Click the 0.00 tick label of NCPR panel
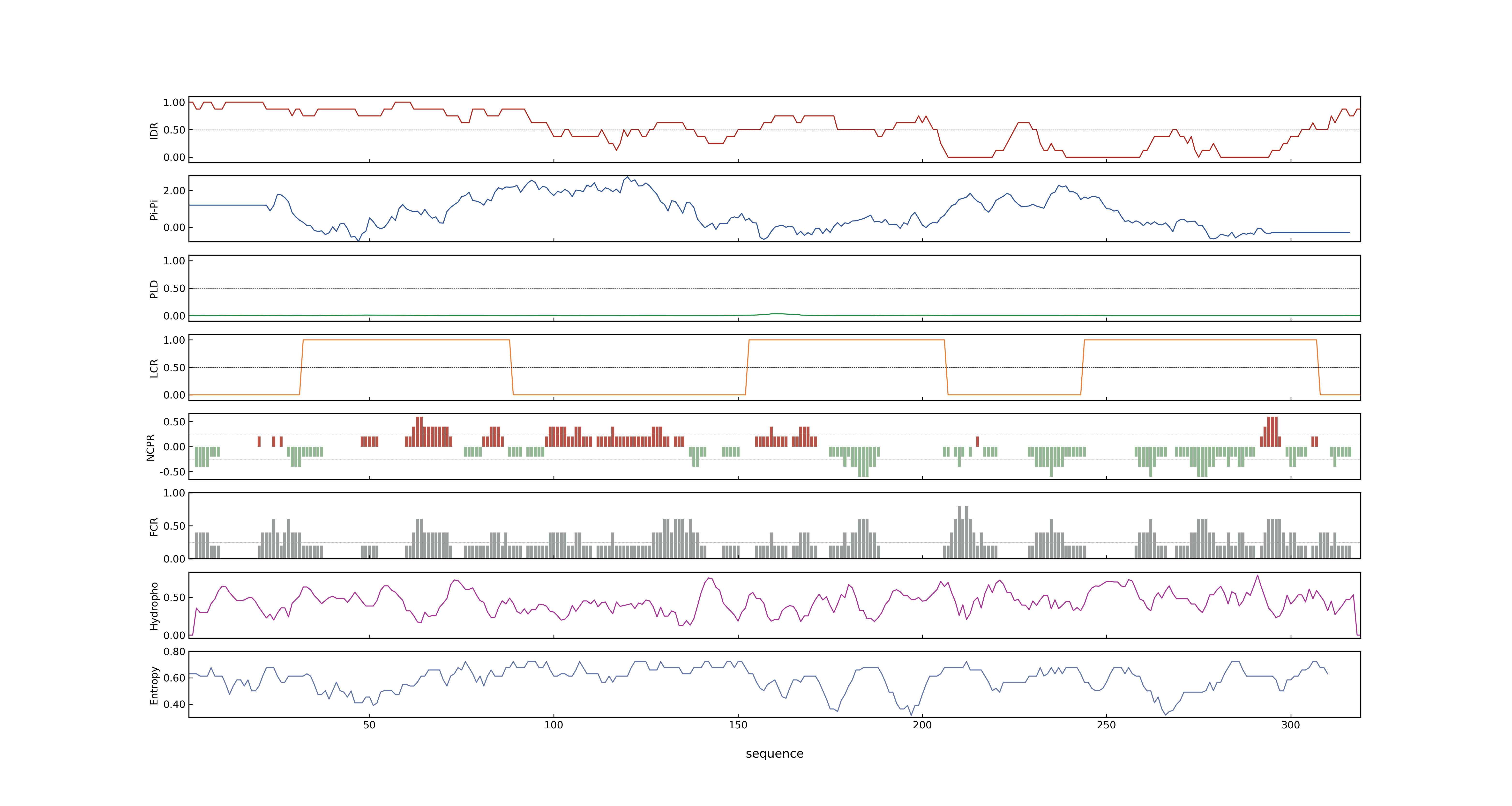The width and height of the screenshot is (1512, 806). 174,447
